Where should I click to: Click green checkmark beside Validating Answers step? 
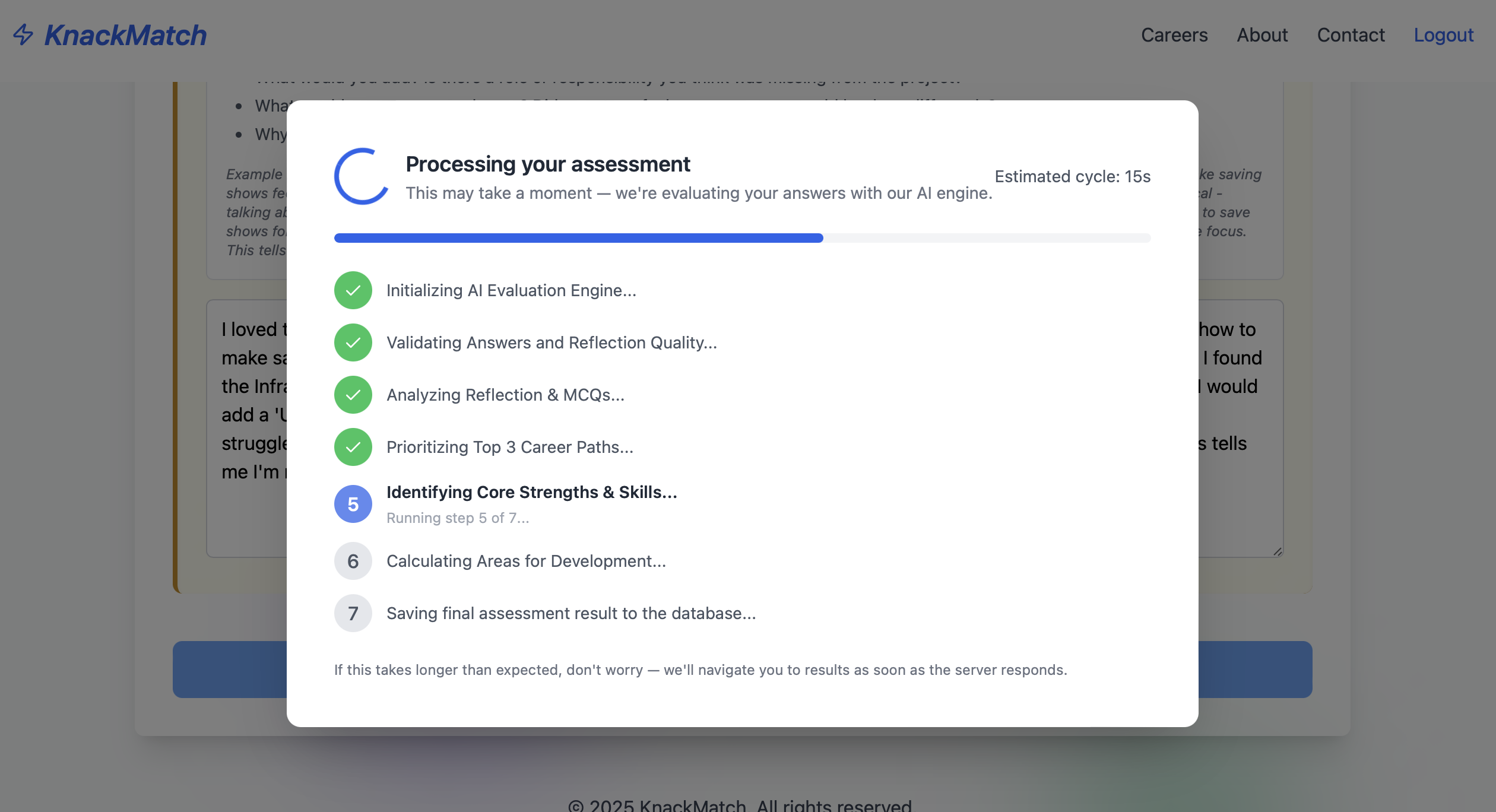(x=353, y=342)
